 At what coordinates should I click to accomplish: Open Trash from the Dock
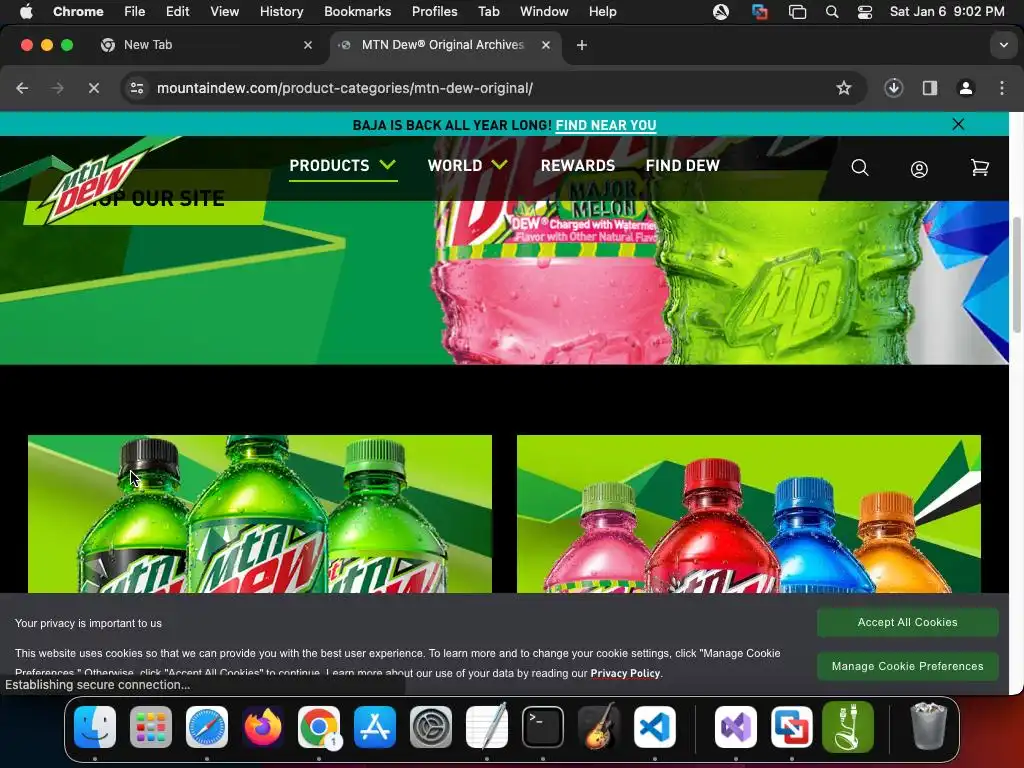tap(928, 726)
